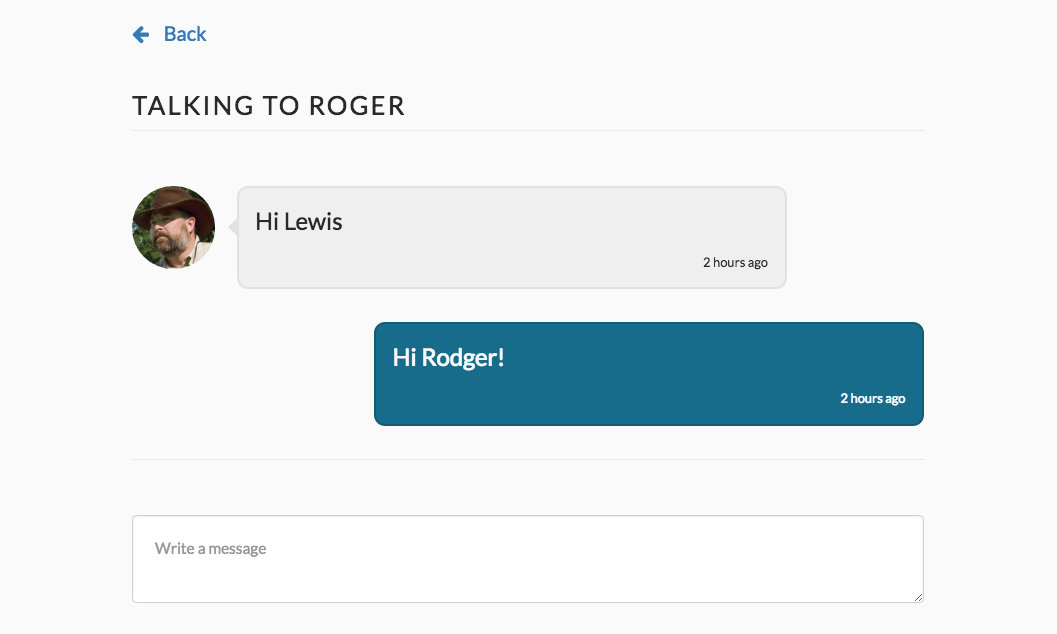This screenshot has width=1057, height=634.
Task: Click the gray received message bubble
Action: click(x=512, y=237)
